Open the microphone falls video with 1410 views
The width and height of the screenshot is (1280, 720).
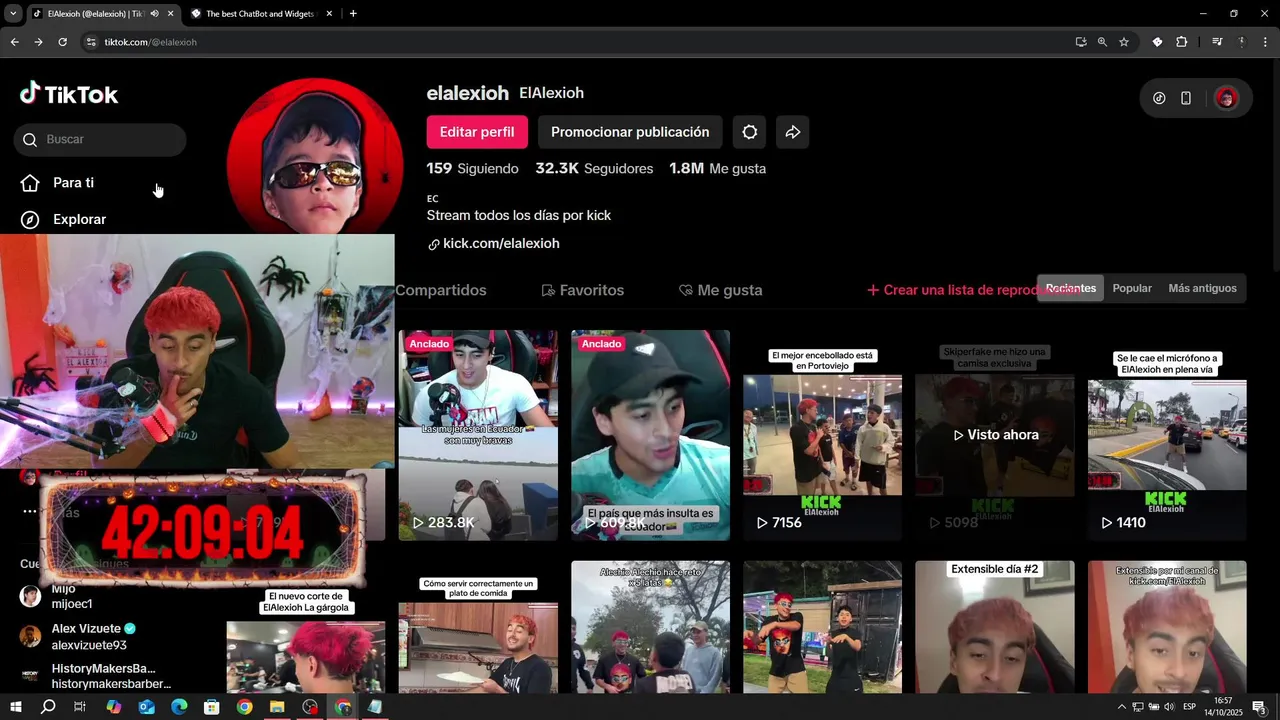[x=1167, y=435]
